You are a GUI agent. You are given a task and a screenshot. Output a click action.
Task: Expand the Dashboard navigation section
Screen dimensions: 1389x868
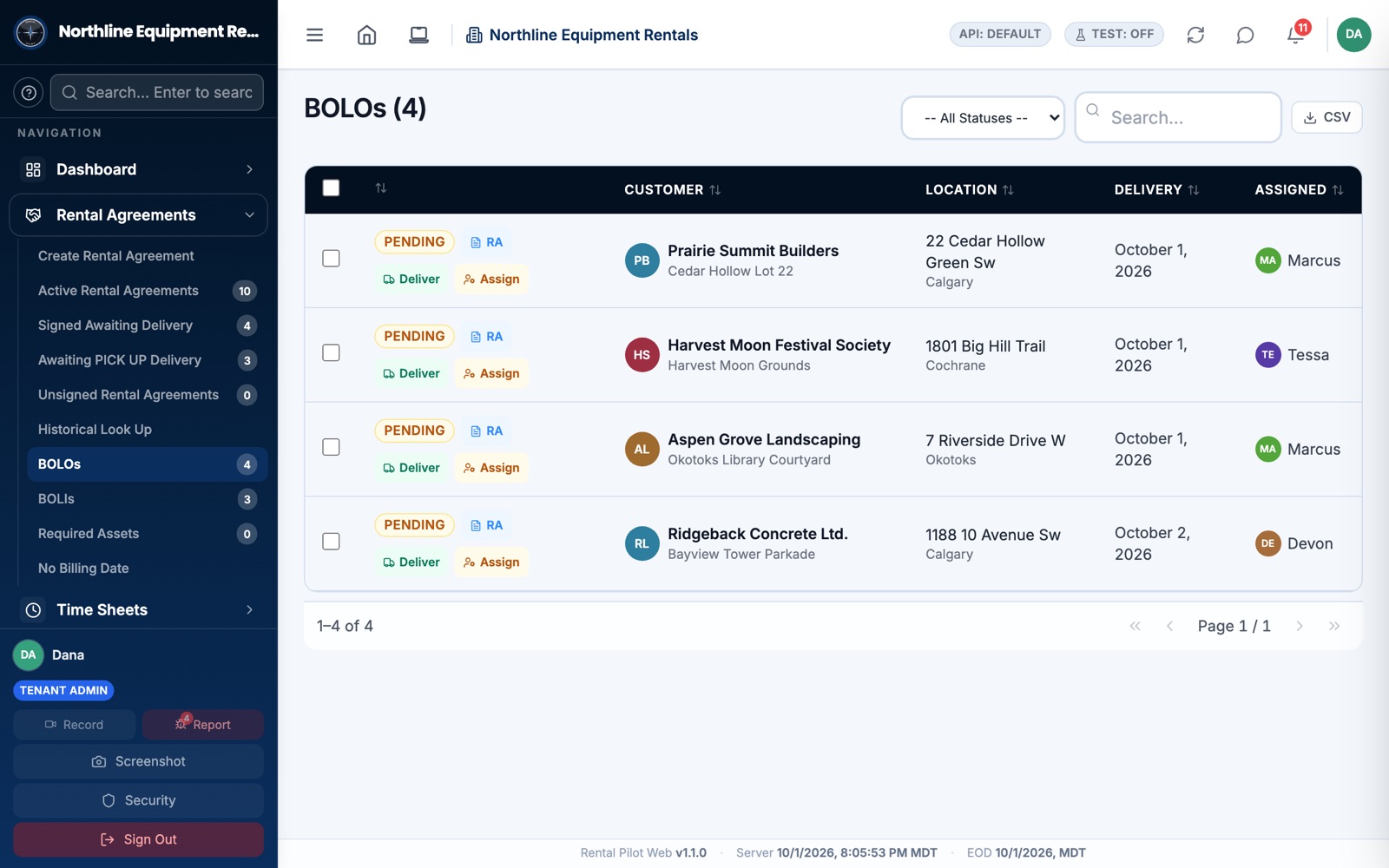139,169
